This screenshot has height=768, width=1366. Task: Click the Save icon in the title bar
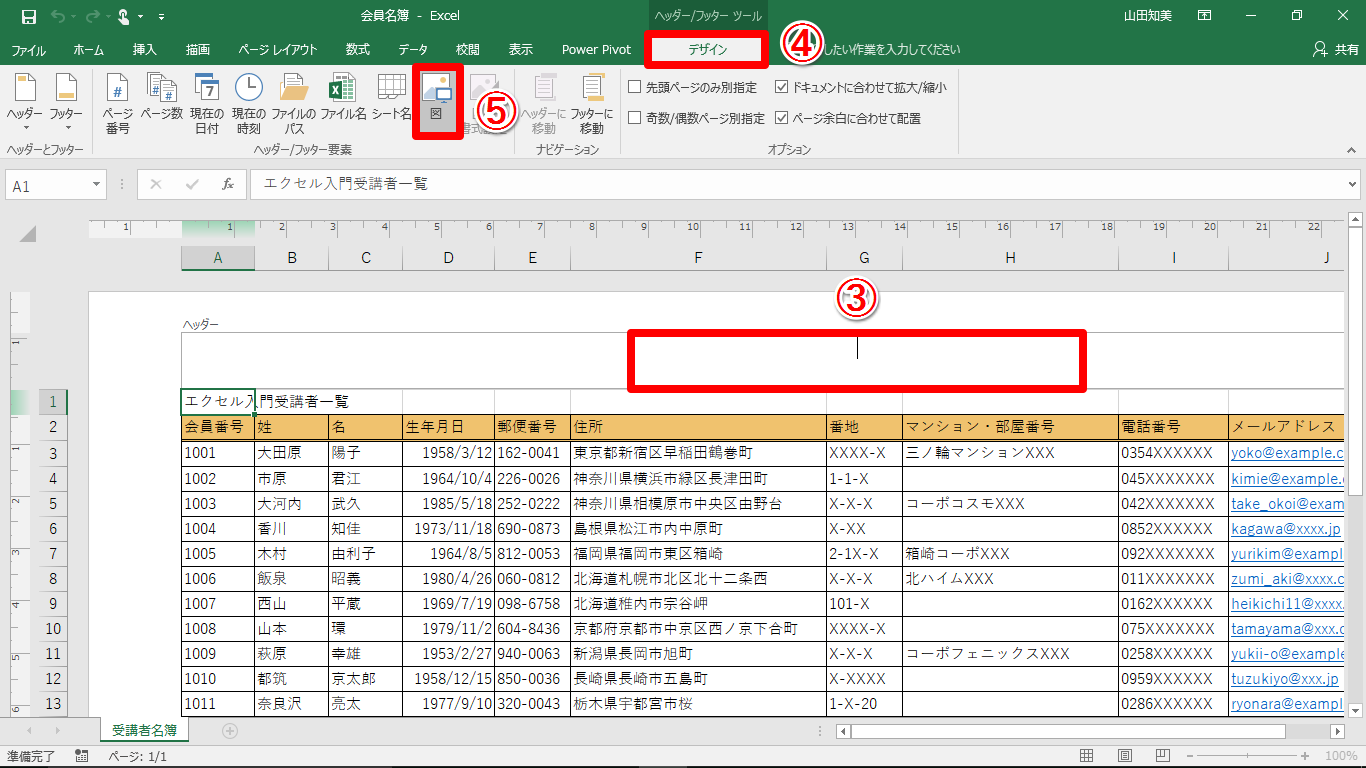(28, 16)
